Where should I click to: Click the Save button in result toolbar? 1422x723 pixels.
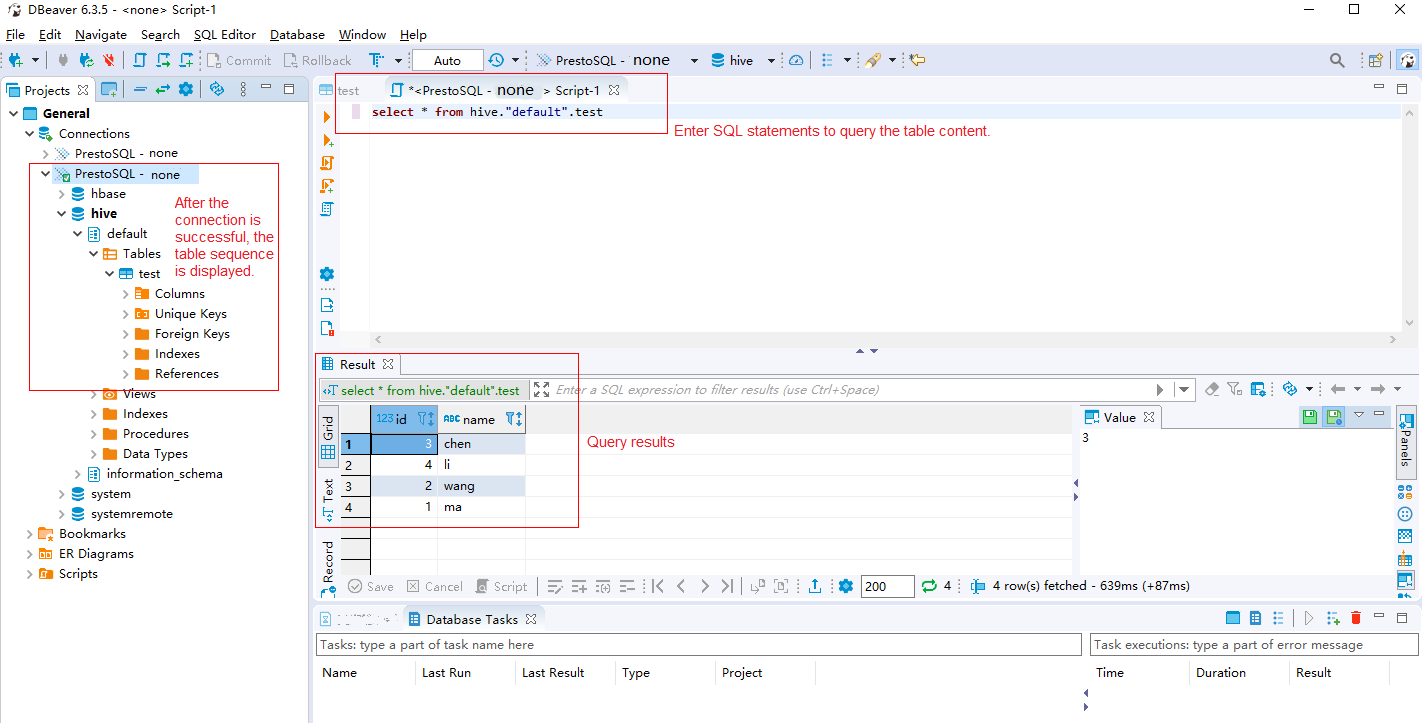click(x=370, y=586)
